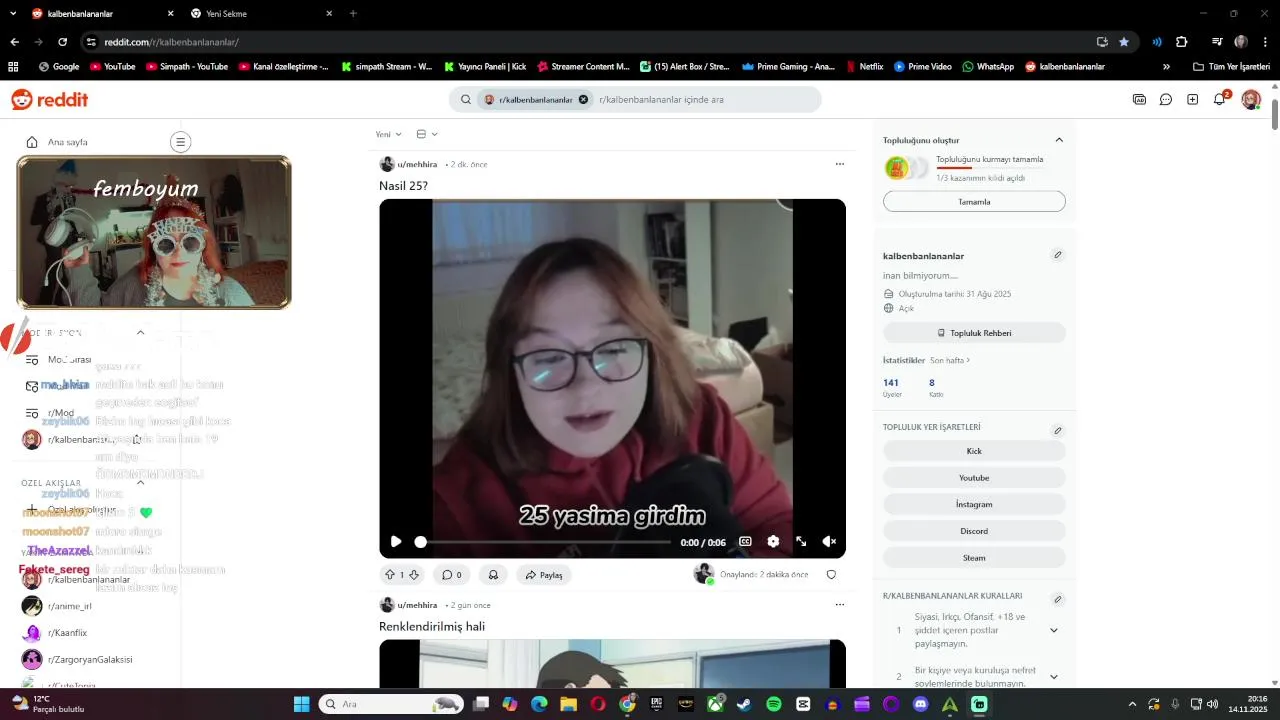Open the Windows Start menu

click(301, 704)
